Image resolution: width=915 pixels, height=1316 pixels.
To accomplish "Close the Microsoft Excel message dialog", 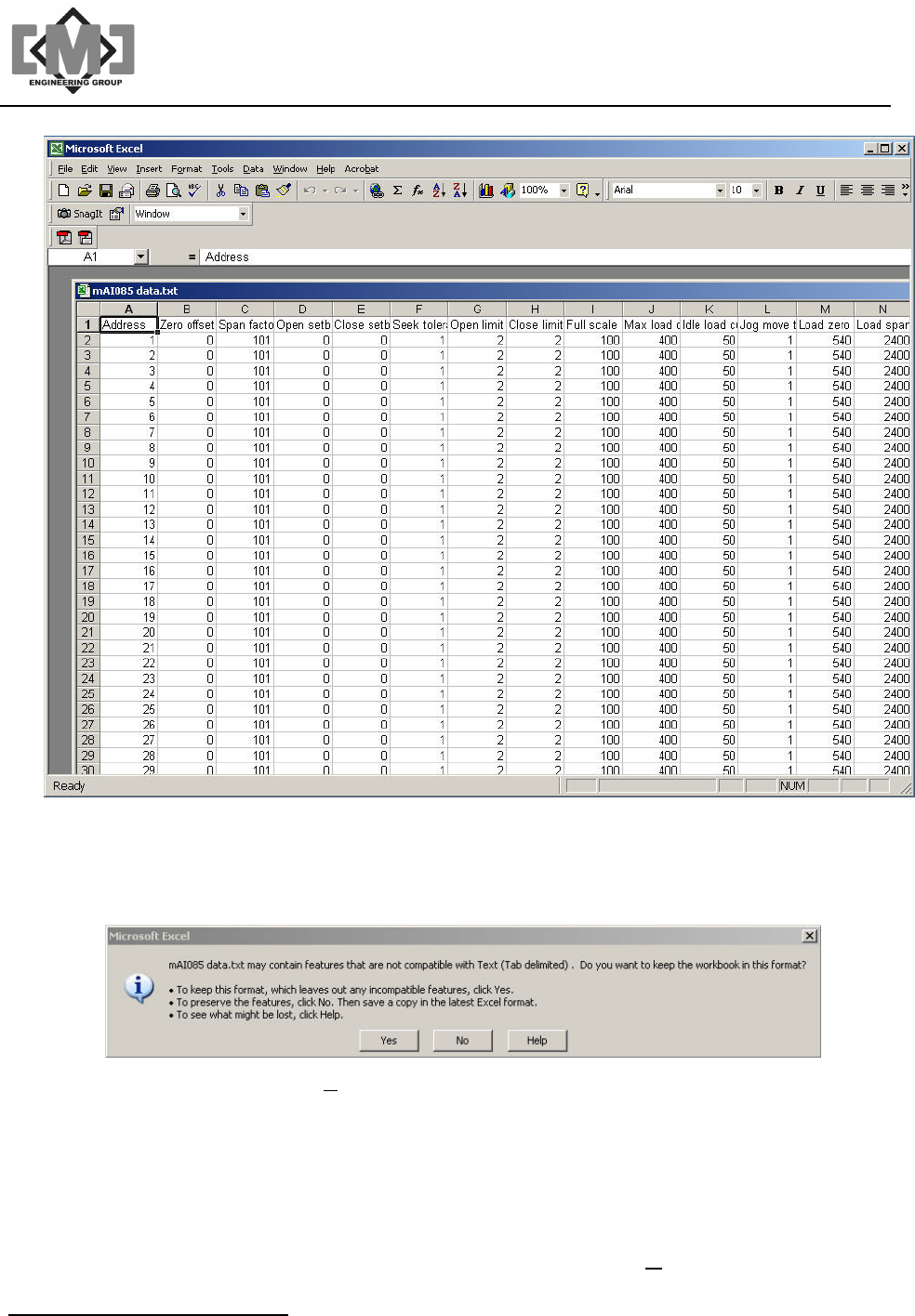I will (810, 936).
